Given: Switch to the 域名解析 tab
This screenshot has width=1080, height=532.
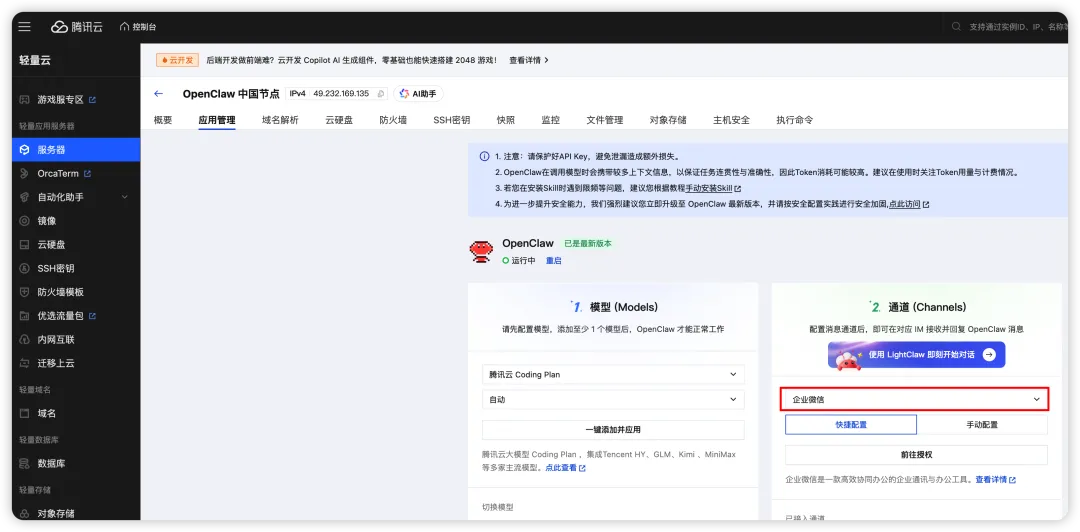Looking at the screenshot, I should (280, 120).
